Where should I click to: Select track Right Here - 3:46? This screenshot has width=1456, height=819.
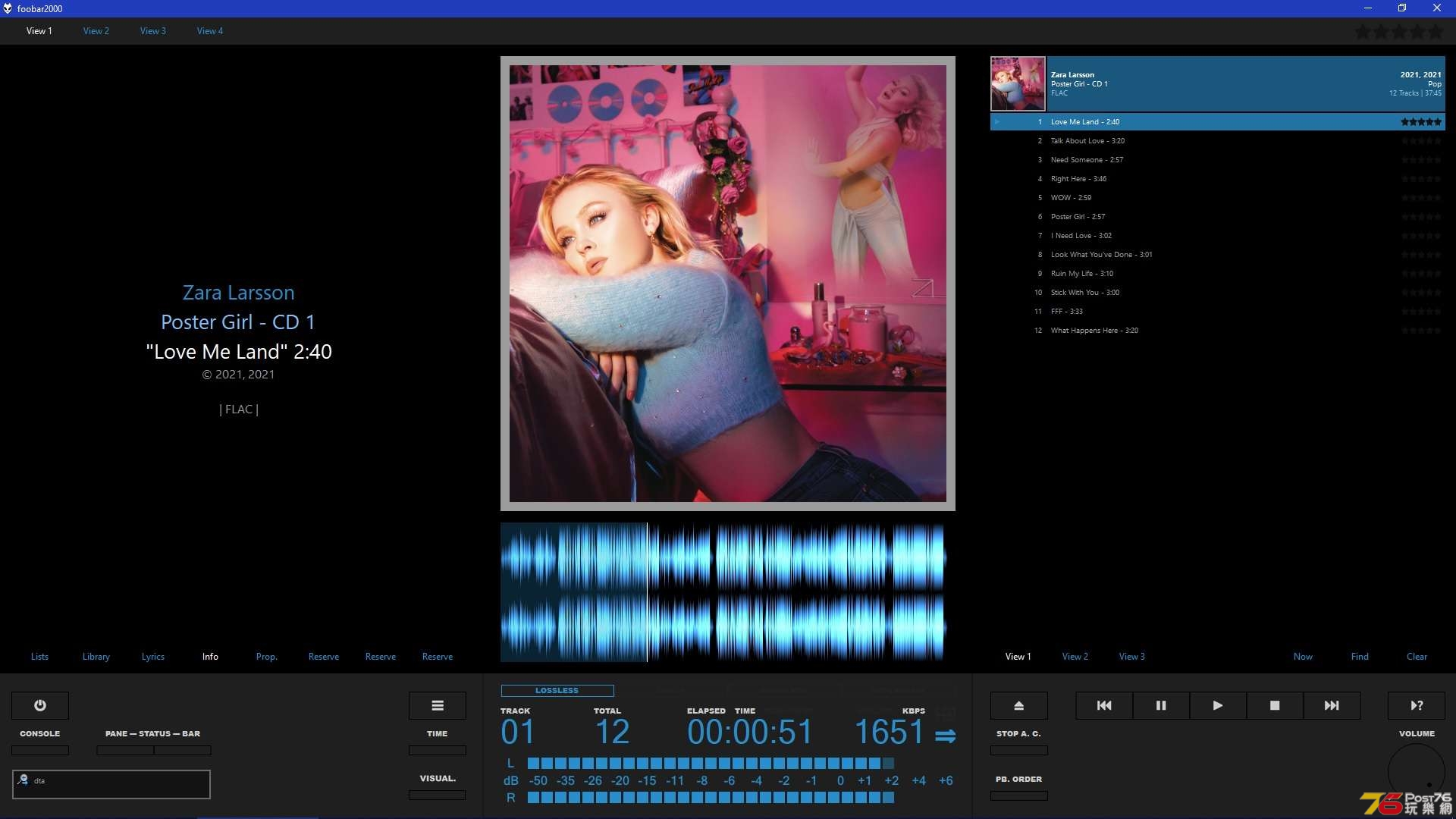(x=1218, y=179)
